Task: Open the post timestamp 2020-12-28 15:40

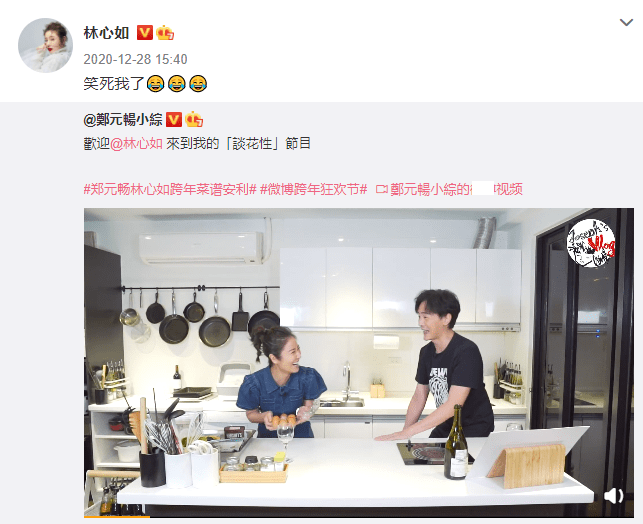Action: (135, 59)
